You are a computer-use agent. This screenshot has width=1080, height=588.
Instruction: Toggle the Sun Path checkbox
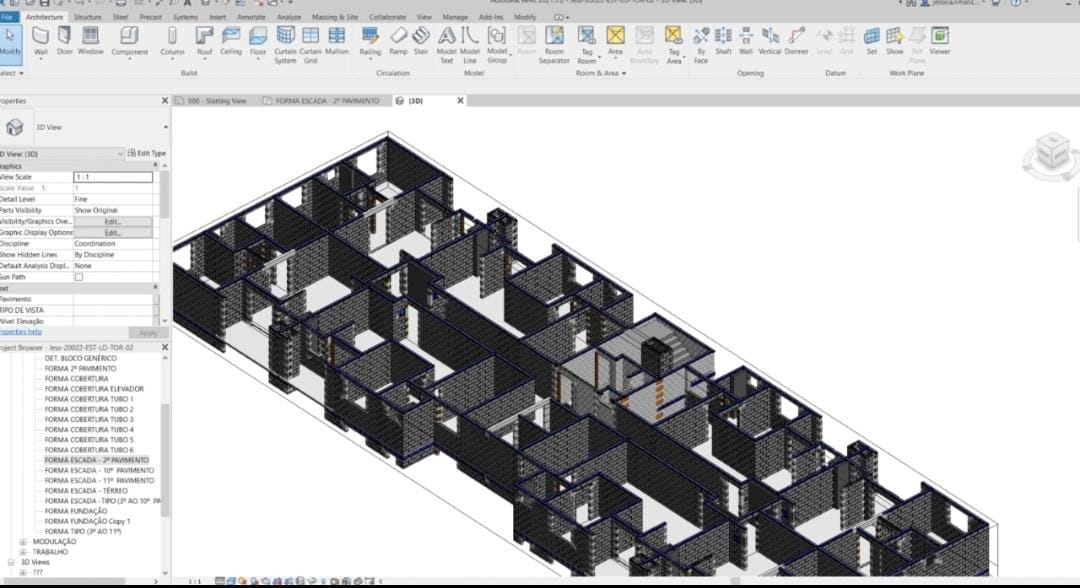click(79, 277)
